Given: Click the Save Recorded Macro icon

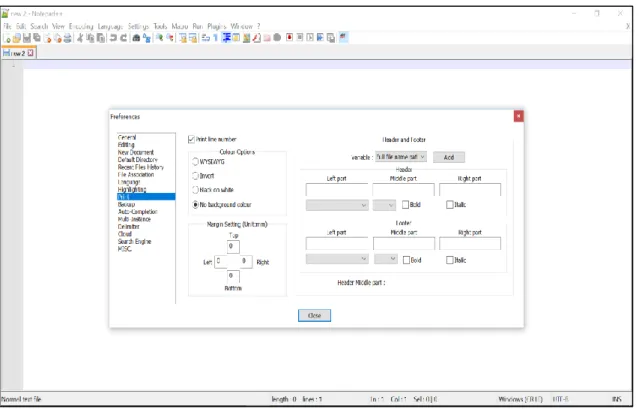Looking at the screenshot, I should coord(331,38).
